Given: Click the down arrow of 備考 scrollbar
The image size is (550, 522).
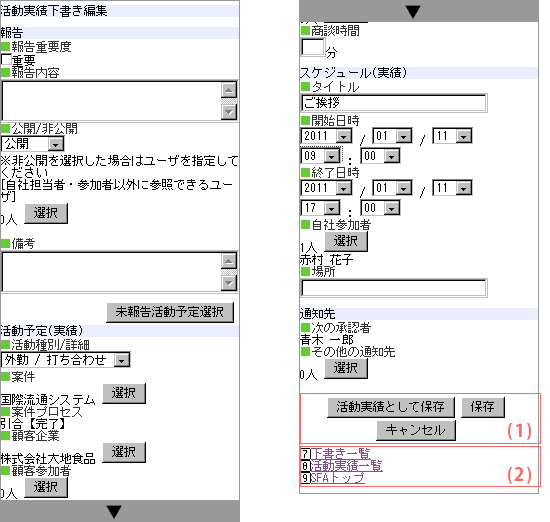Looking at the screenshot, I should [229, 283].
